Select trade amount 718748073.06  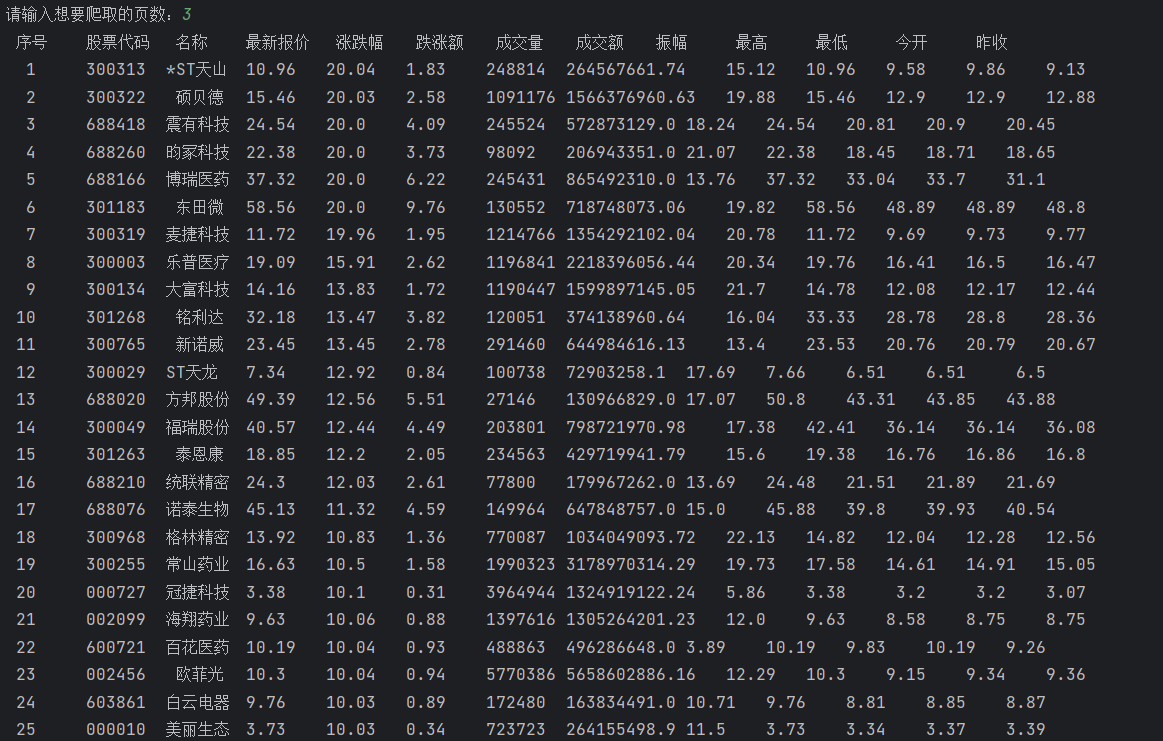tap(626, 208)
